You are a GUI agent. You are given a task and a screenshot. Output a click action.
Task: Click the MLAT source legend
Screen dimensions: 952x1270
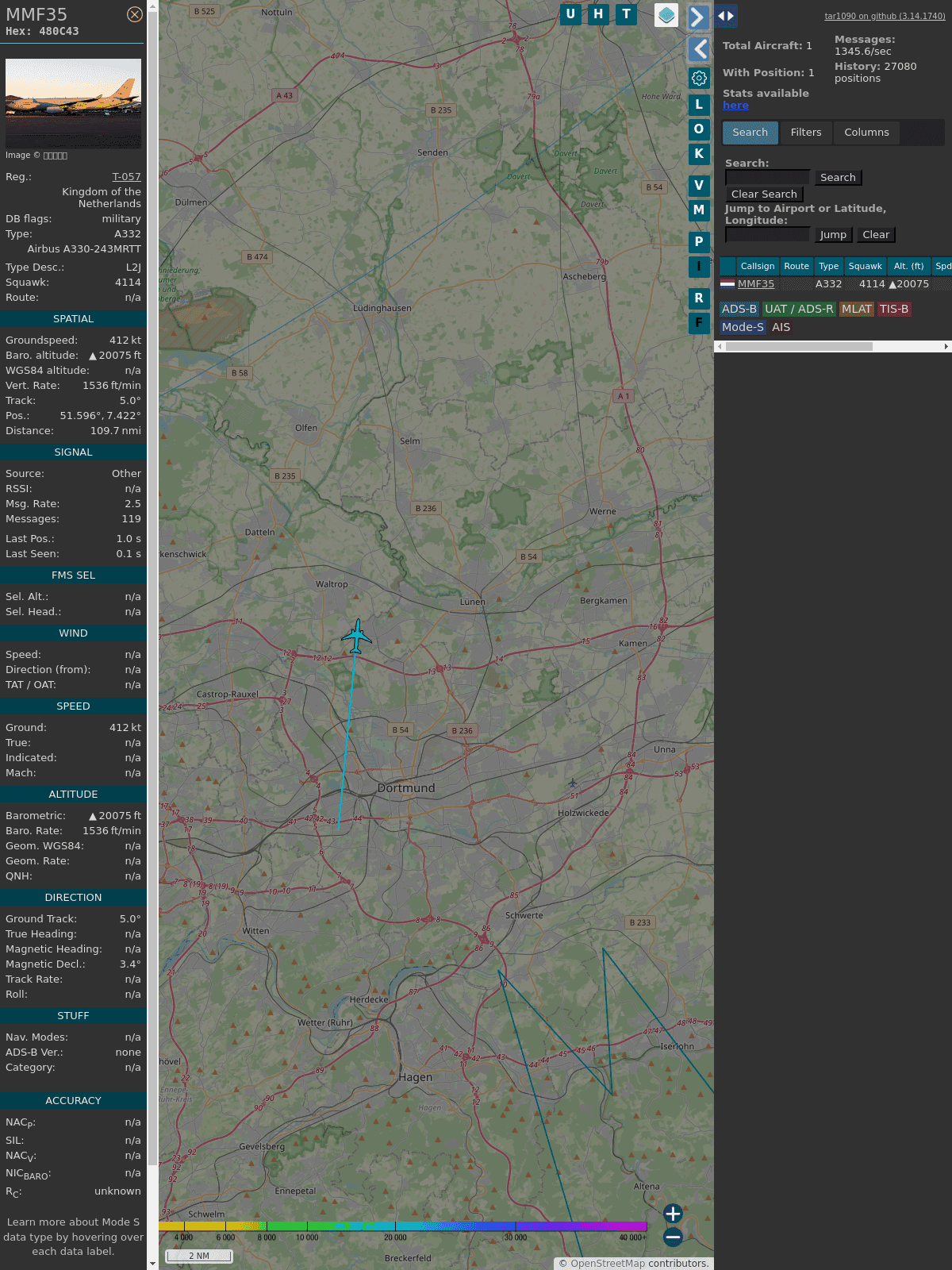point(857,310)
